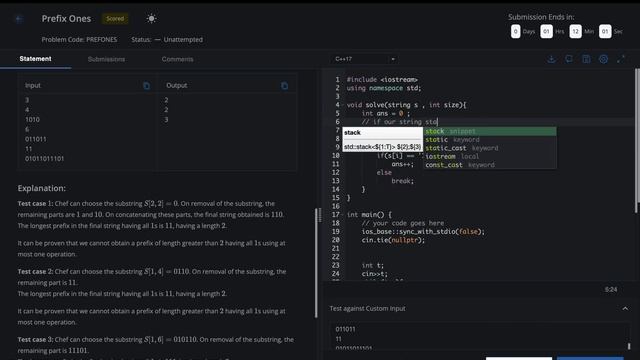Click the 'Output' column header
The image size is (640, 360).
177,85
